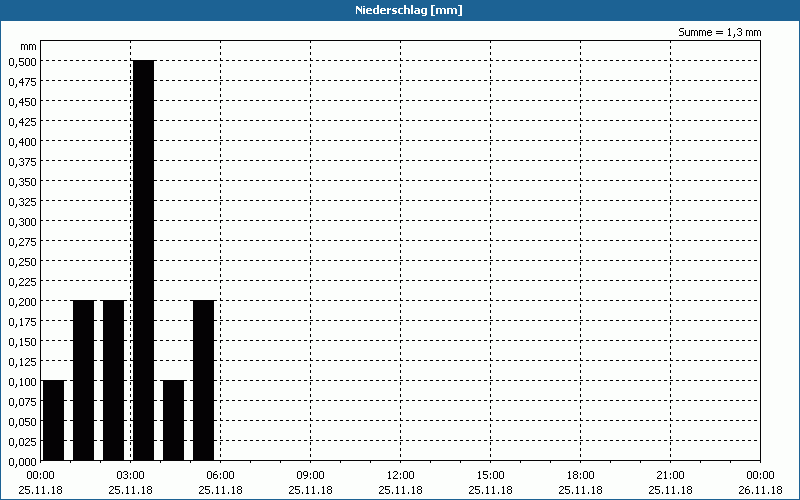Screen dimensions: 800x500
Task: Click the Summe = 1,3 mm label
Action: coord(719,32)
